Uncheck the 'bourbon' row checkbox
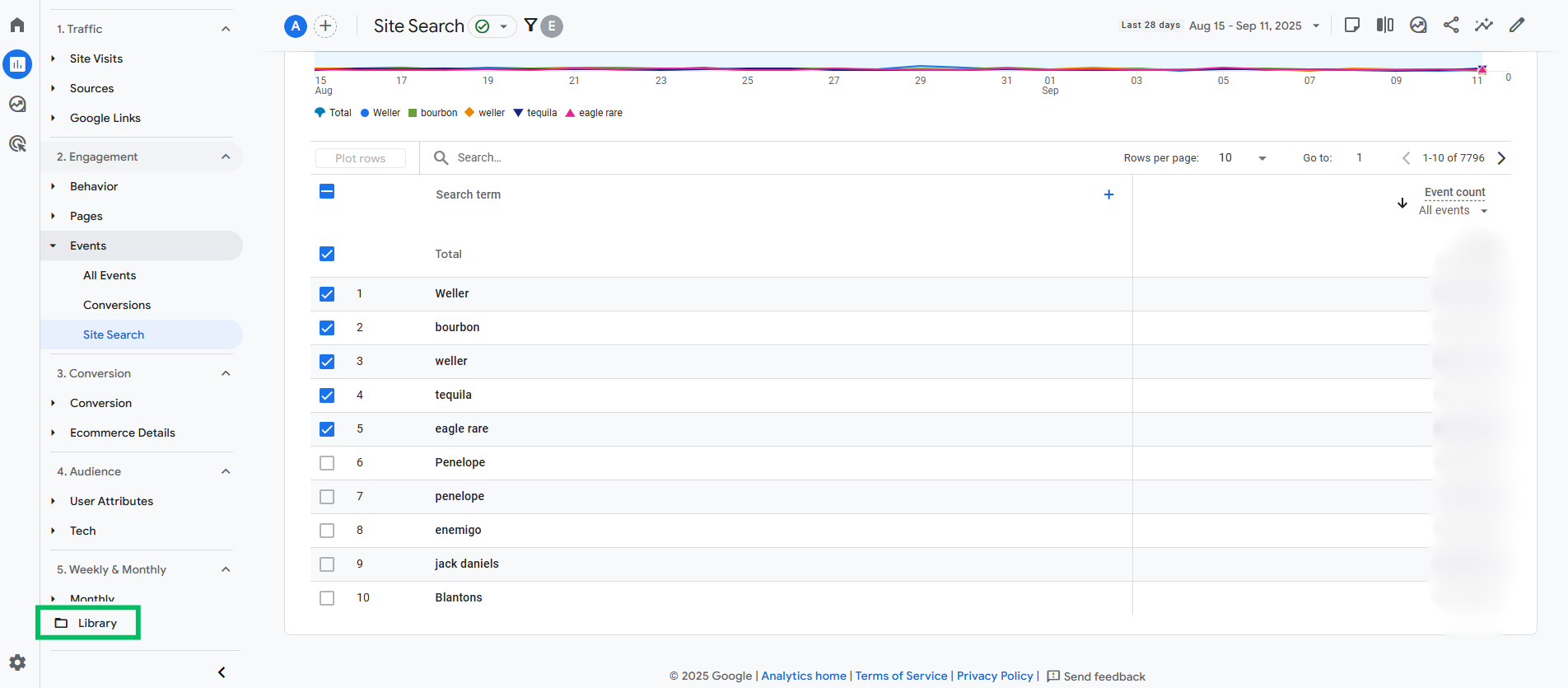This screenshot has width=1568, height=688. 327,328
